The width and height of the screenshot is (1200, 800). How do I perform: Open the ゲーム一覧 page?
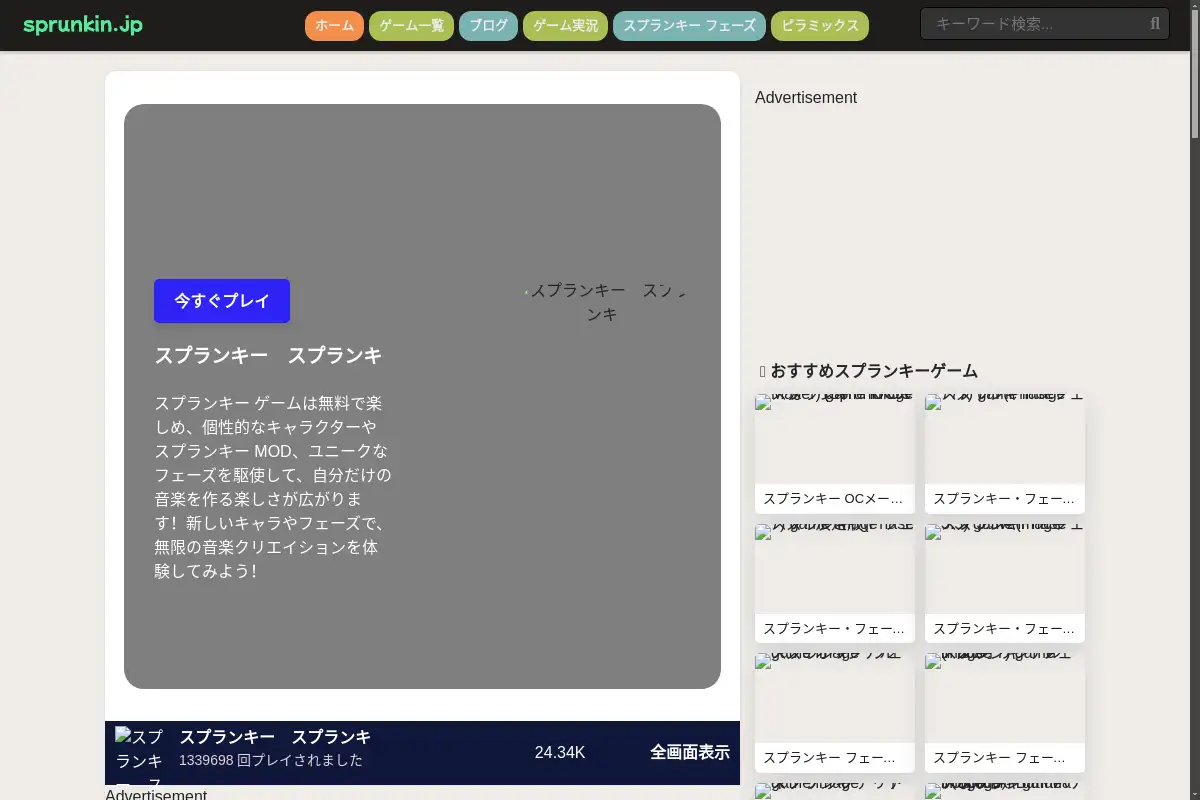(x=411, y=26)
